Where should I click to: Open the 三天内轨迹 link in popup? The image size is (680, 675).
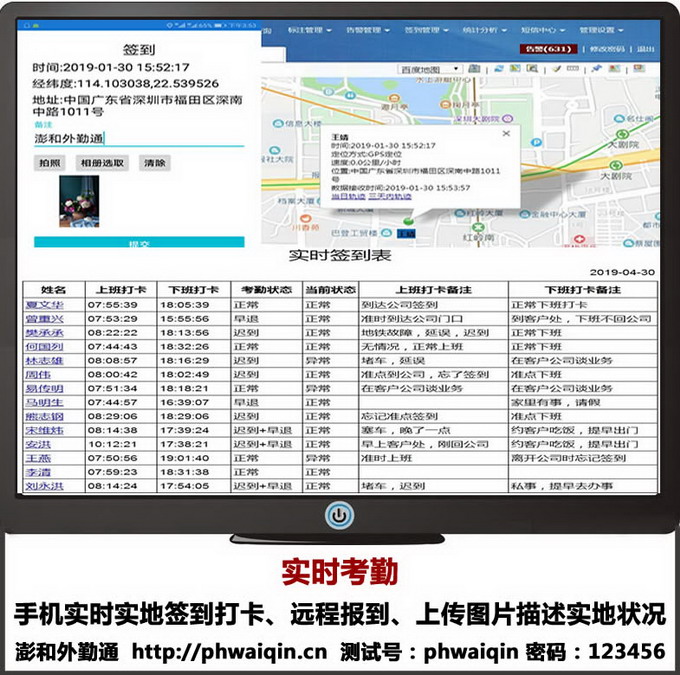pyautogui.click(x=390, y=197)
